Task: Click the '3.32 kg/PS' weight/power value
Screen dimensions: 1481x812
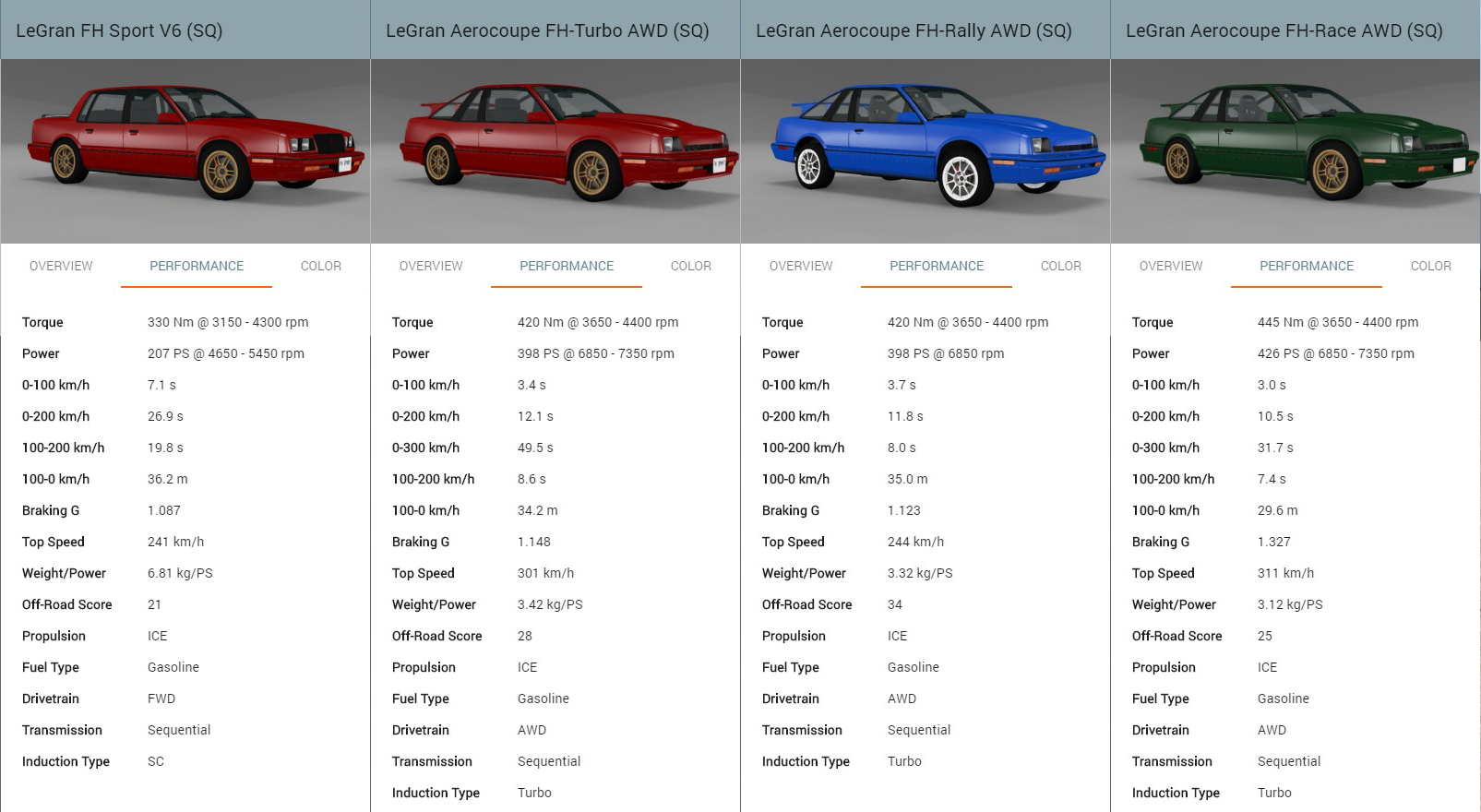Action: (920, 573)
